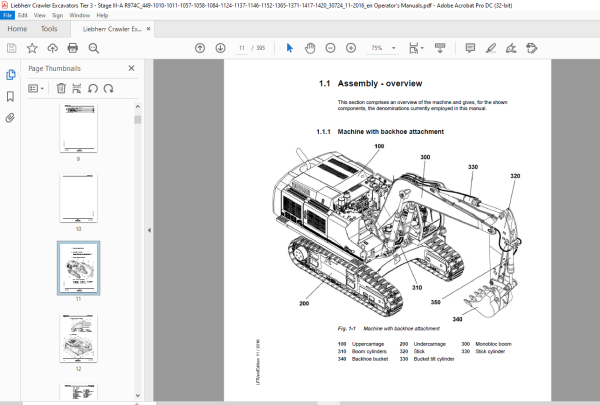This screenshot has width=600, height=405.
Task: Click the Save file icon
Action: (x=11, y=48)
